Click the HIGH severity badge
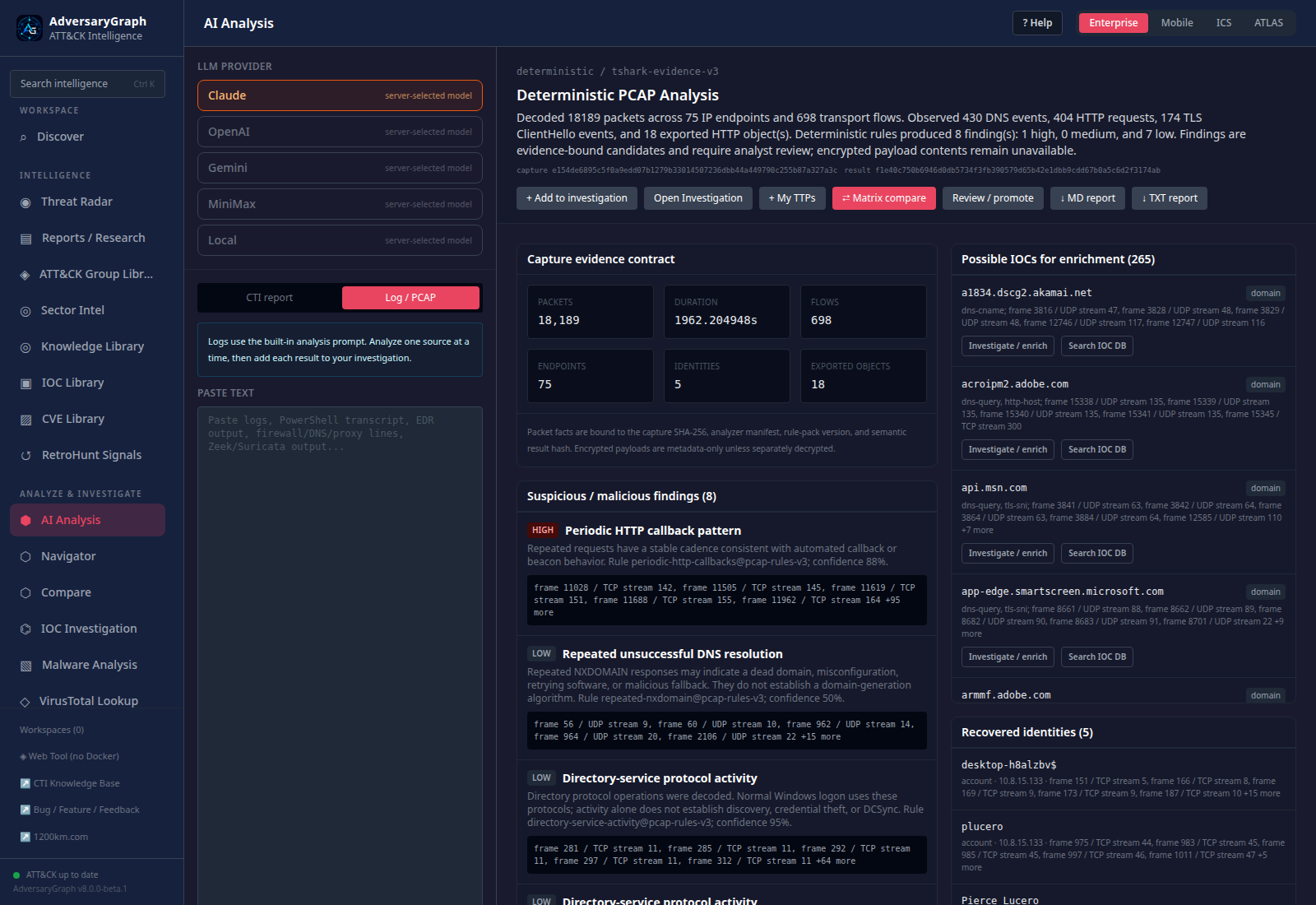This screenshot has height=905, width=1316. [543, 531]
